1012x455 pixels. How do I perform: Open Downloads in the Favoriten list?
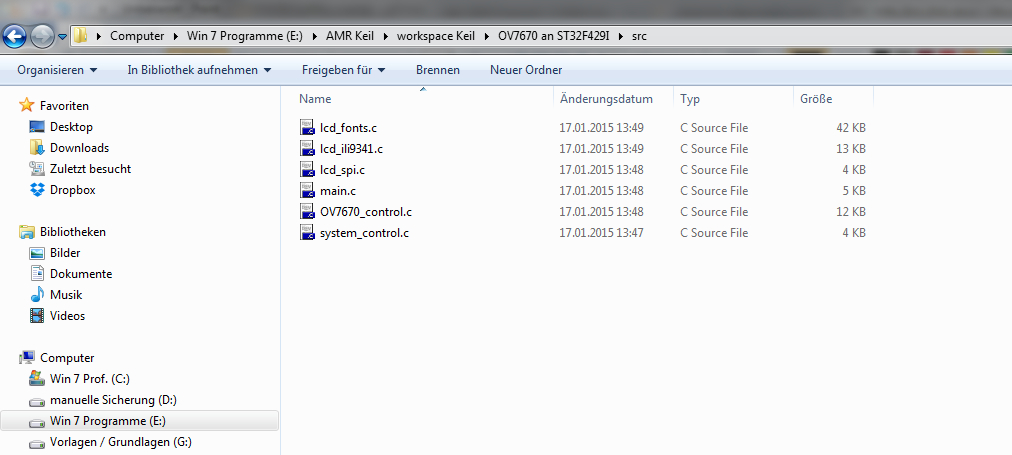(x=79, y=148)
